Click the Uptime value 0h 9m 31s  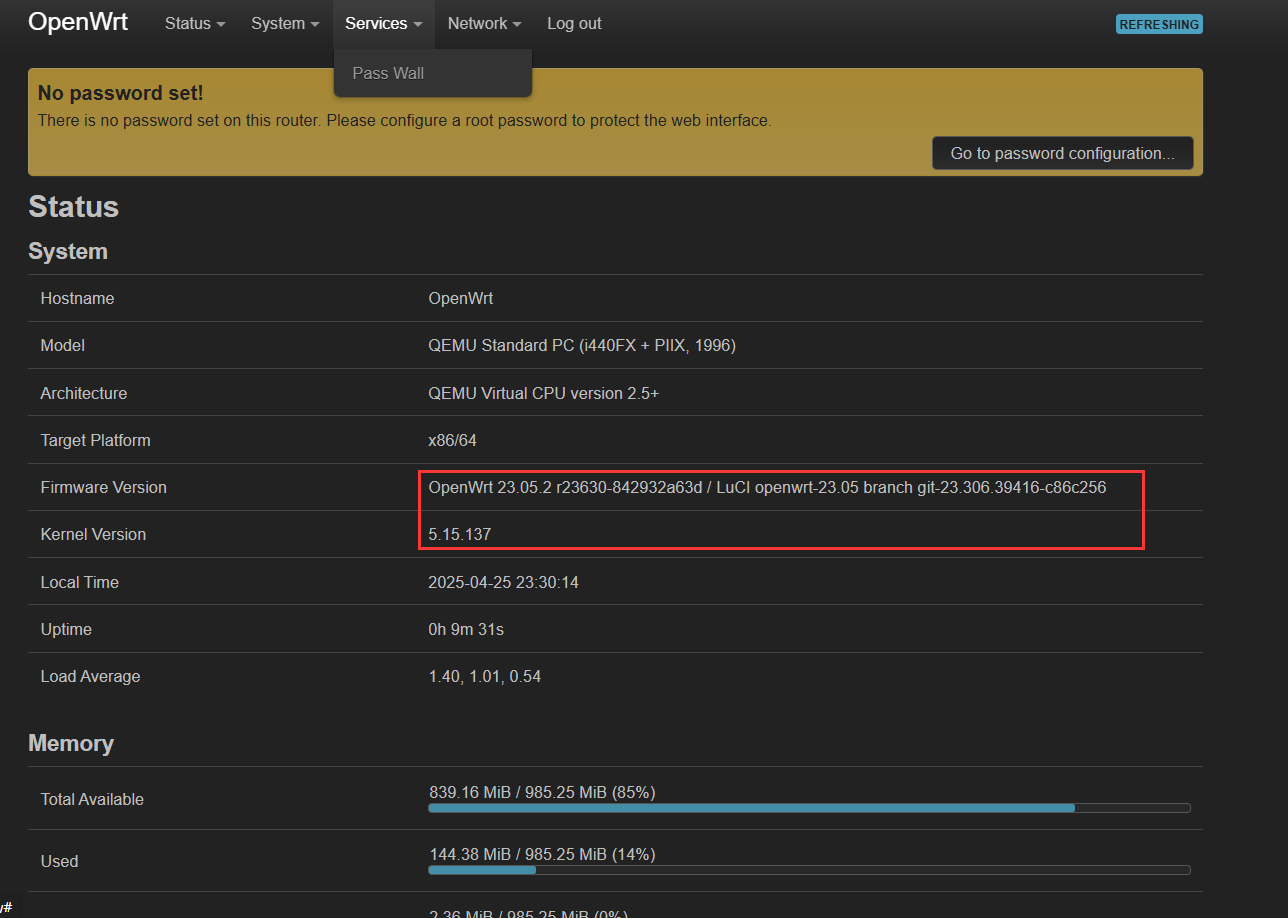coord(466,629)
